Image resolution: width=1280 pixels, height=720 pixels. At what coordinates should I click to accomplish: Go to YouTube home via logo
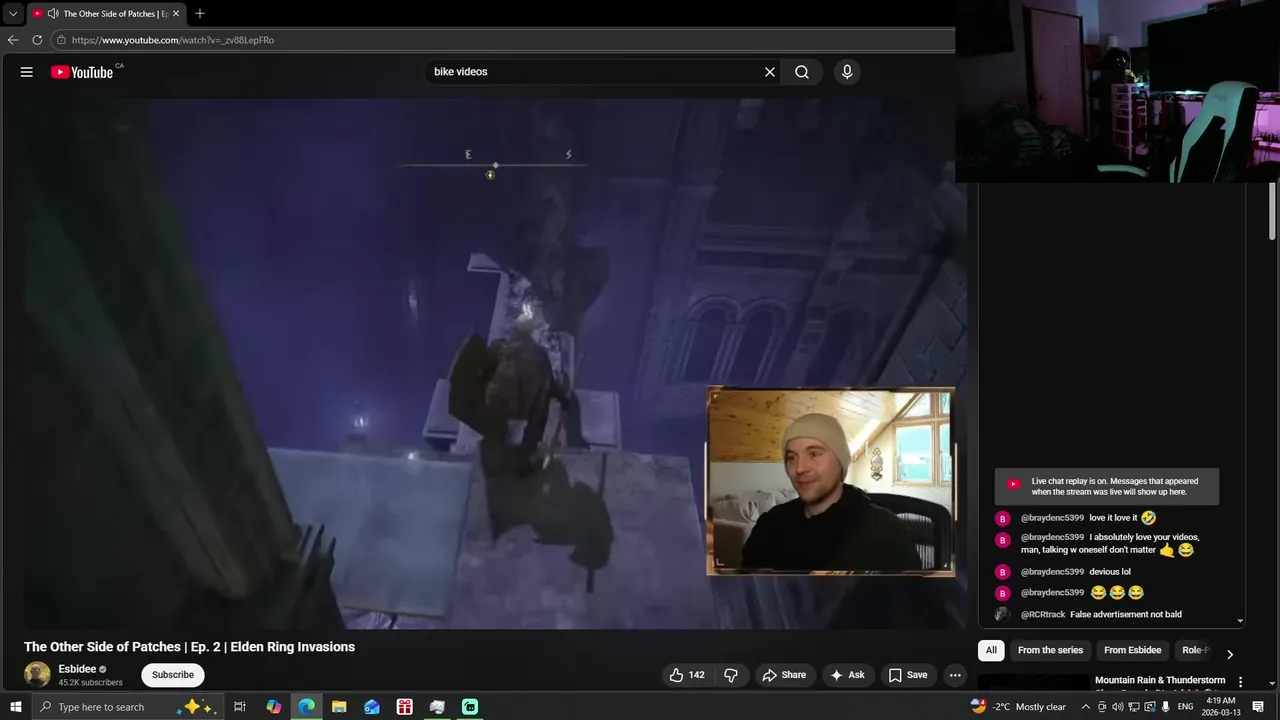coord(82,72)
